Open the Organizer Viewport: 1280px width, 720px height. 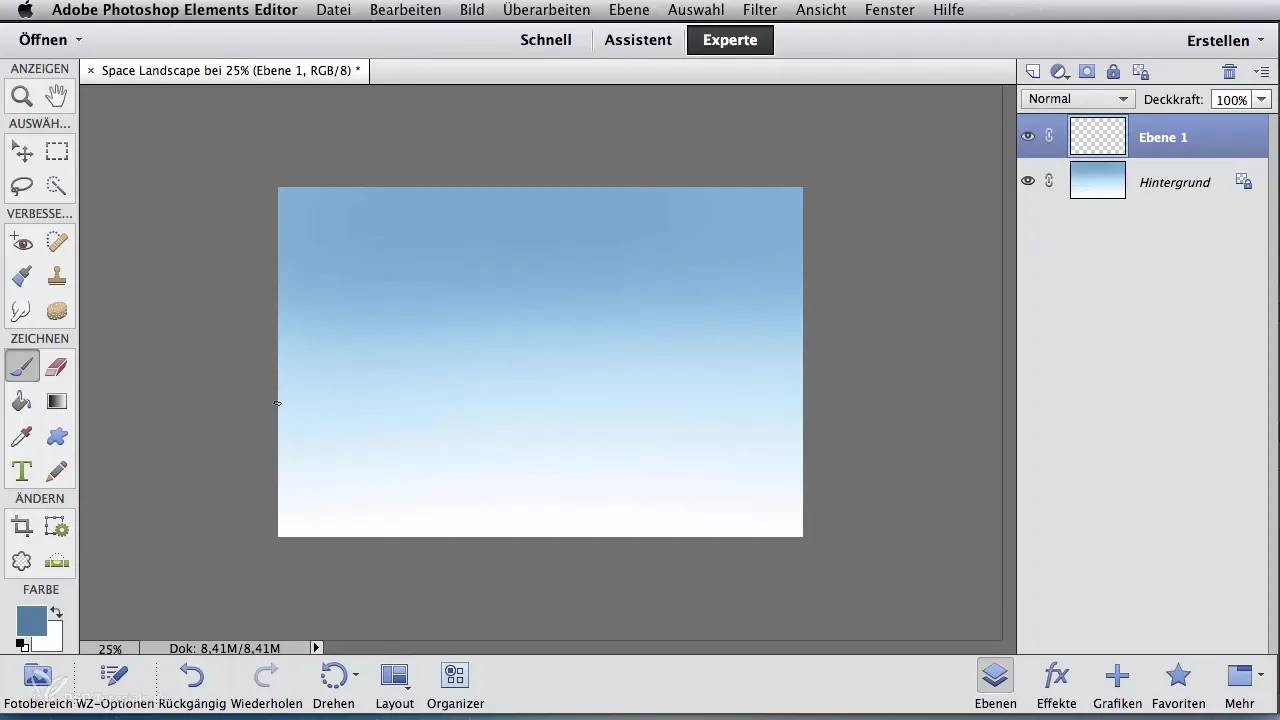[455, 684]
